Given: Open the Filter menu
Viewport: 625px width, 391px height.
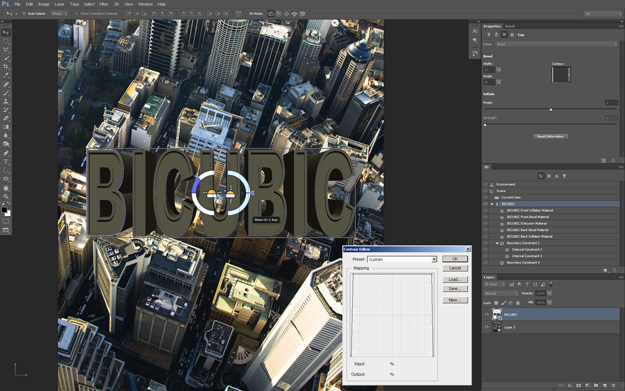Looking at the screenshot, I should click(104, 4).
